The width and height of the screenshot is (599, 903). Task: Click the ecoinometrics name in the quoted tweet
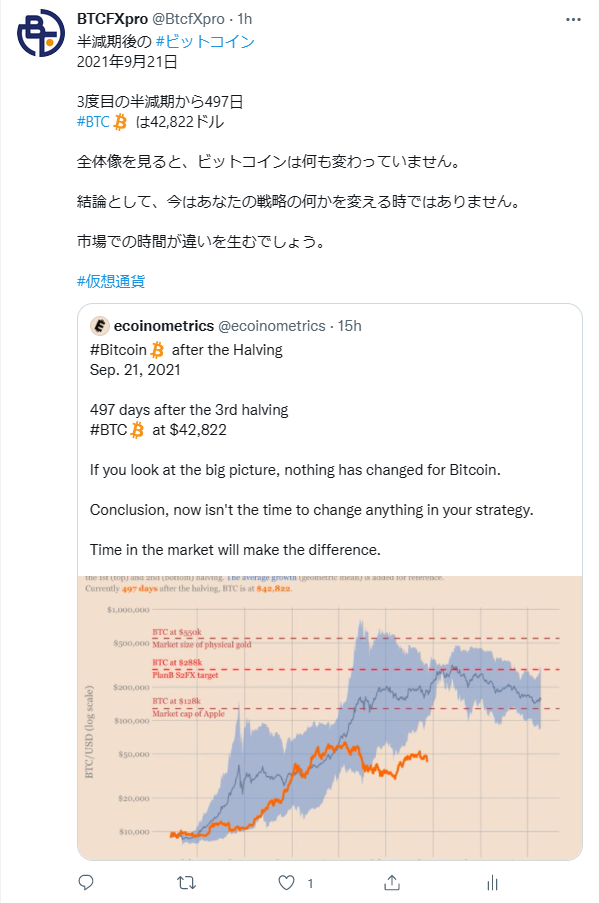(164, 326)
